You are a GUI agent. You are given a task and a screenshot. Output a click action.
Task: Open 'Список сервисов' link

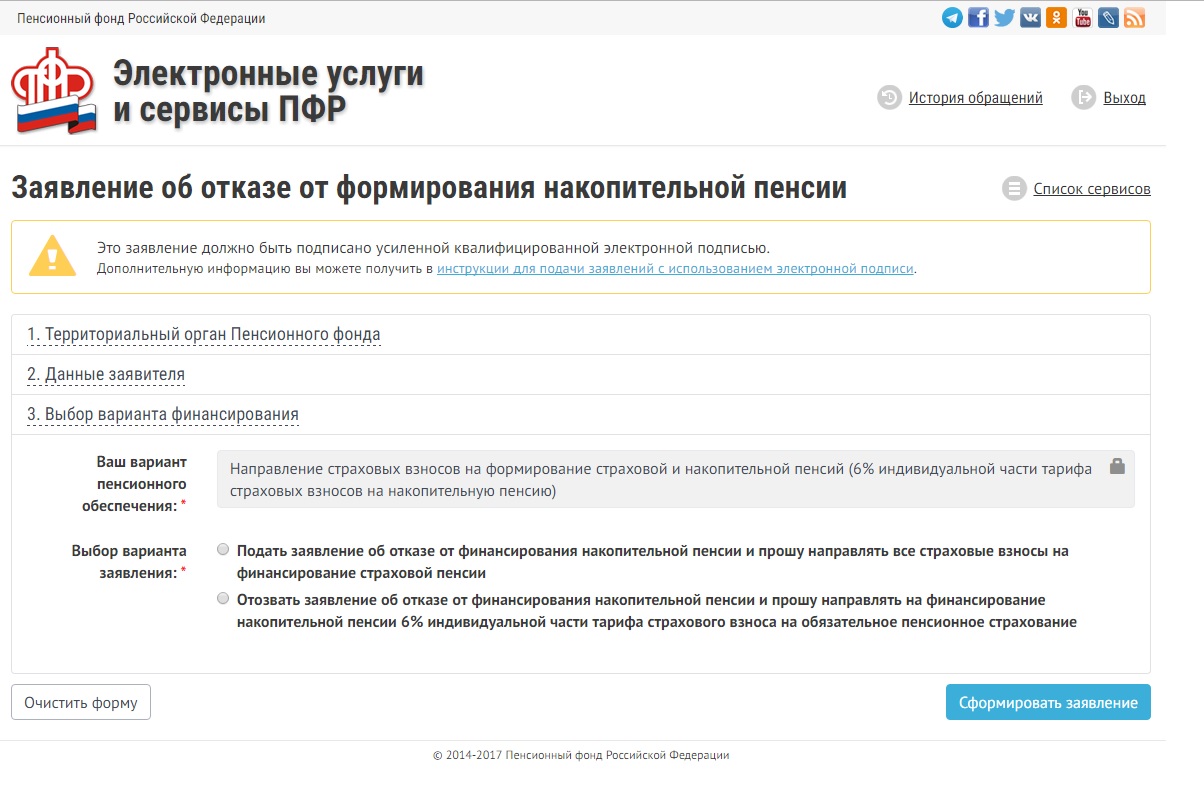[1091, 189]
